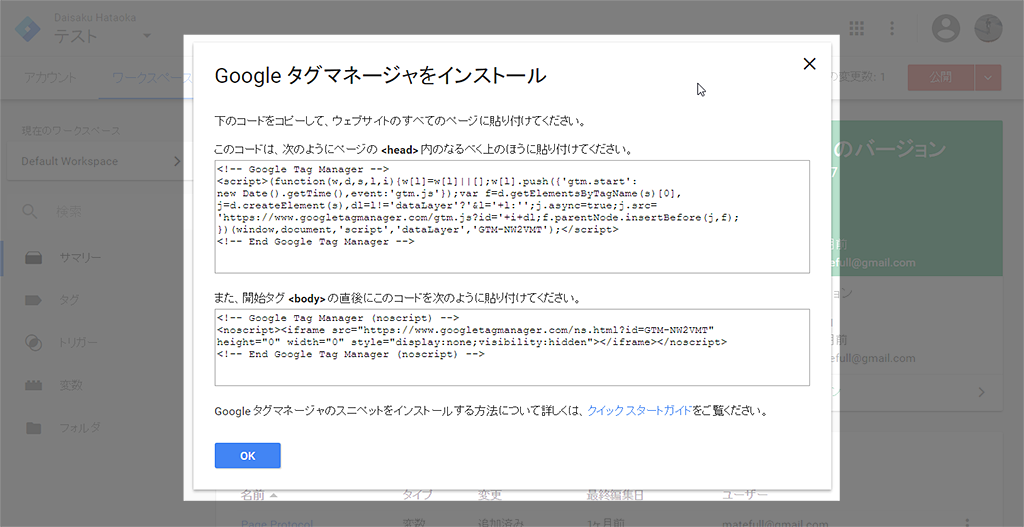Viewport: 1024px width, 527px height.
Task: Select サマリー icon in sidebar
Action: (33, 258)
